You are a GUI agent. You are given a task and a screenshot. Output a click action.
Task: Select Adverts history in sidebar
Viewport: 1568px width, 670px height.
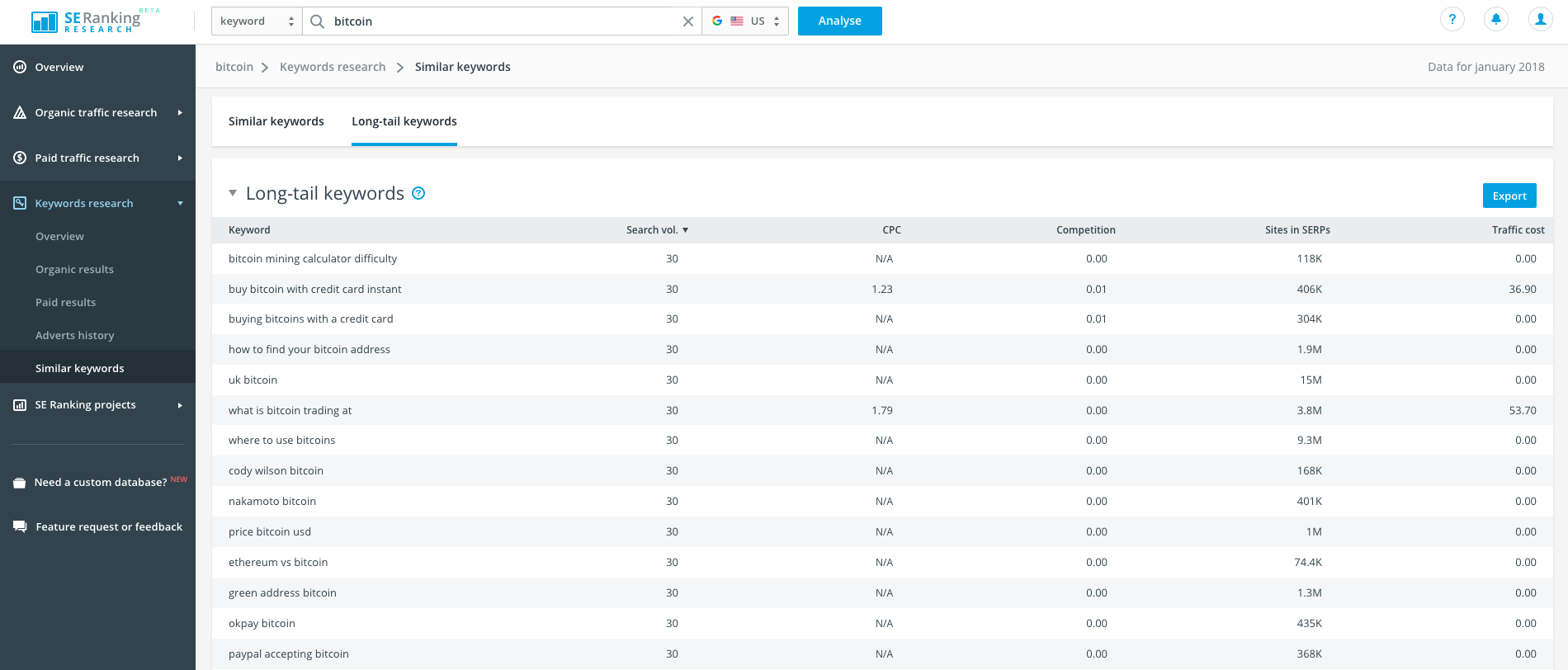(74, 335)
